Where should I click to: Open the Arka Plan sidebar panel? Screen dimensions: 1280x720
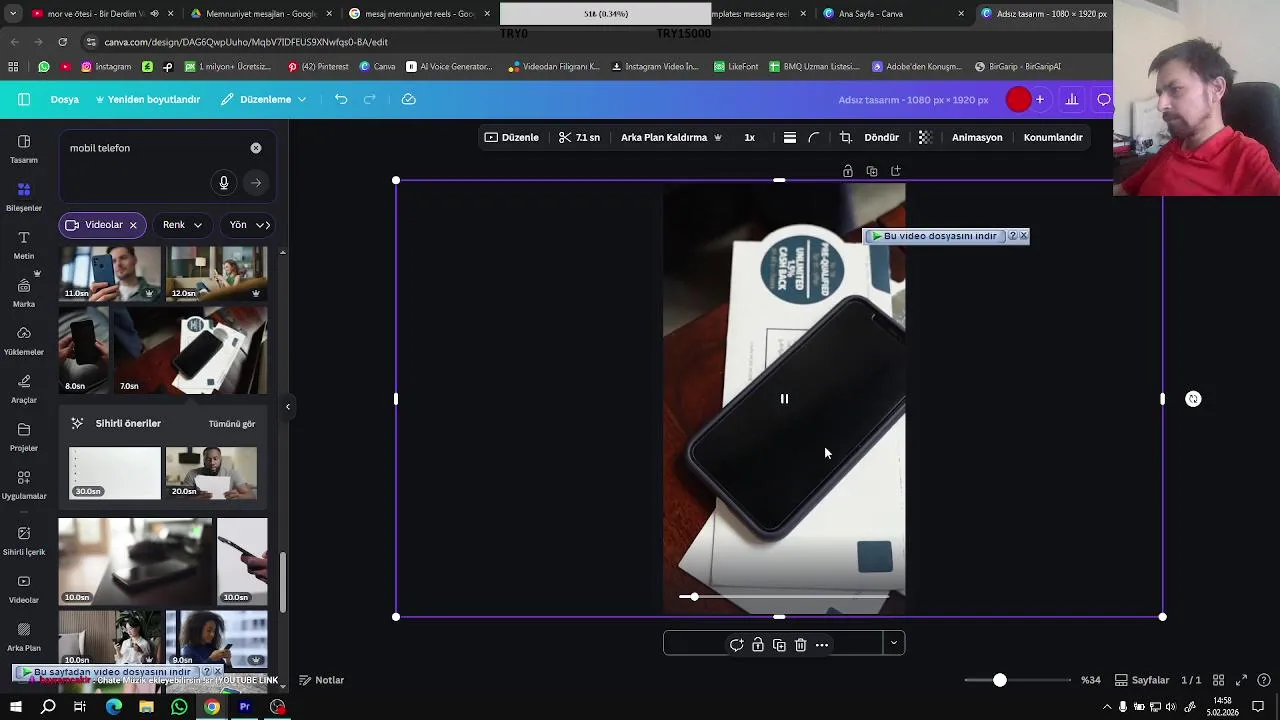[24, 637]
